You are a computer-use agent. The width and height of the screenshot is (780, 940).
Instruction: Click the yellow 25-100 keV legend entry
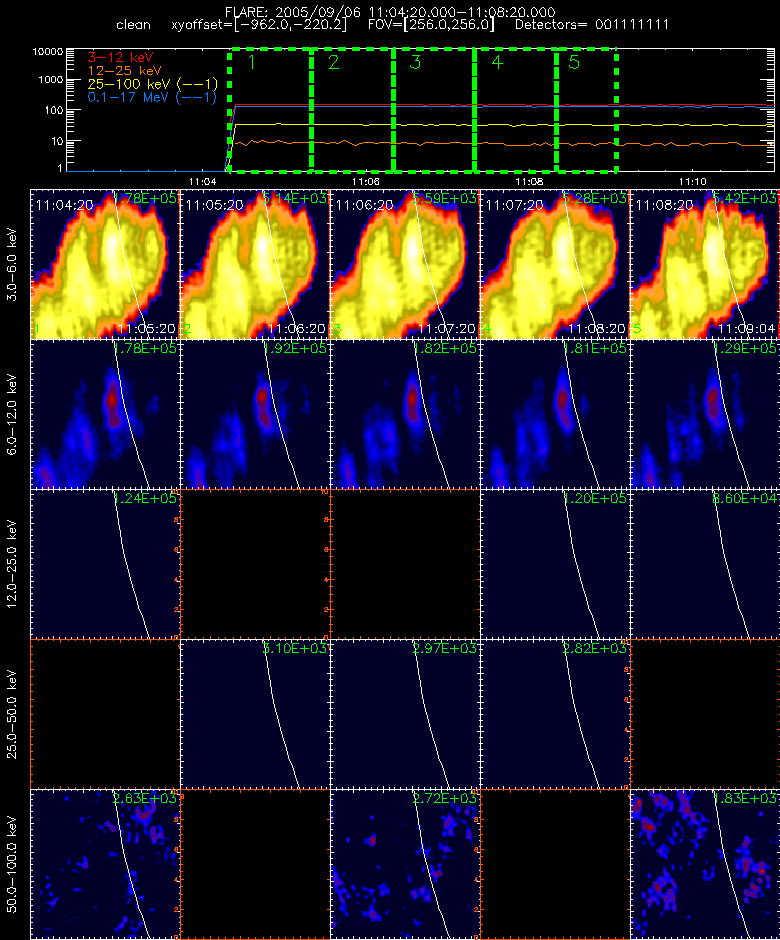(152, 84)
